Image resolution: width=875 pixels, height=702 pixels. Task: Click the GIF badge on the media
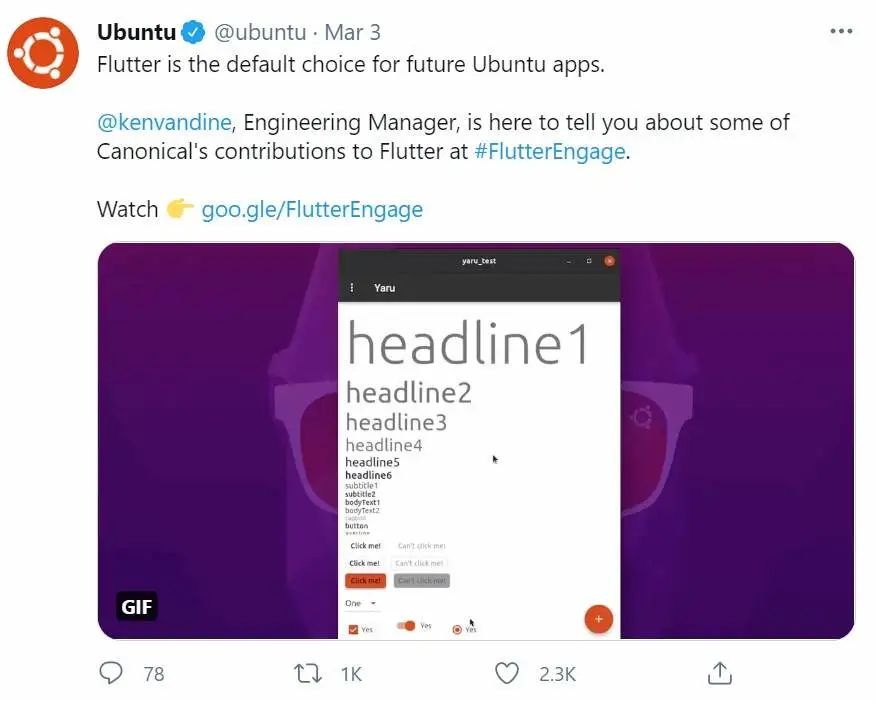136,607
